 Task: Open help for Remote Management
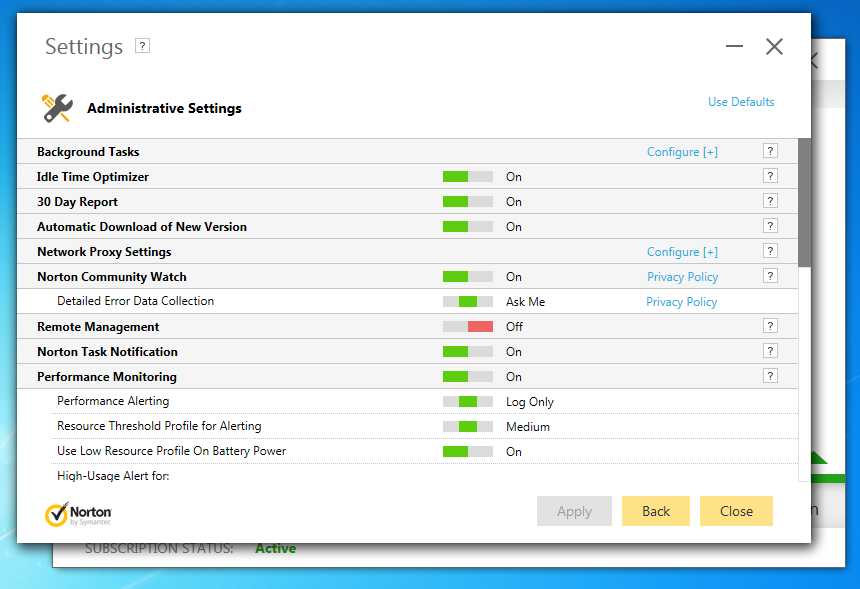click(770, 326)
